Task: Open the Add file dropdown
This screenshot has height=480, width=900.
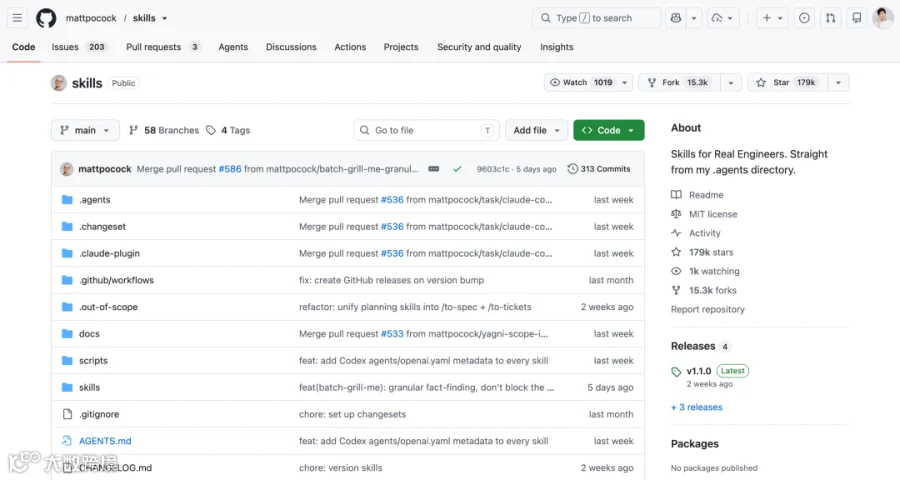Action: (x=536, y=130)
